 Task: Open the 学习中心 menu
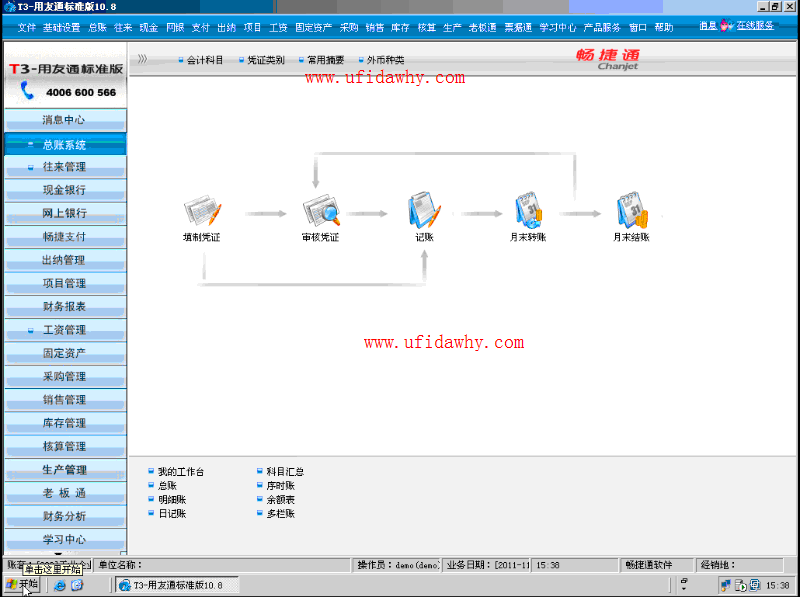pos(557,28)
